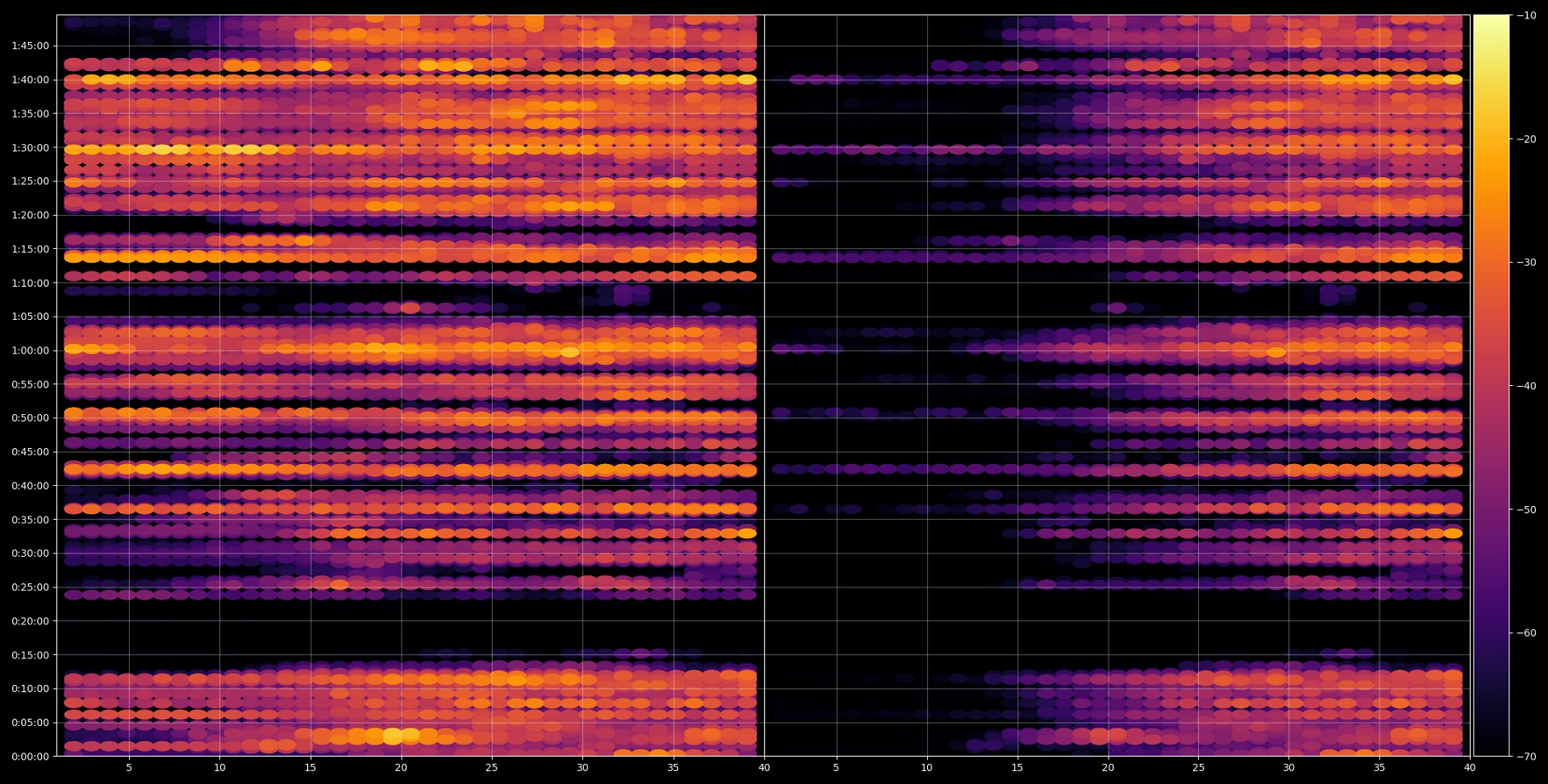Select the 0:15:00 y-axis tick label
This screenshot has width=1548, height=784.
click(30, 655)
